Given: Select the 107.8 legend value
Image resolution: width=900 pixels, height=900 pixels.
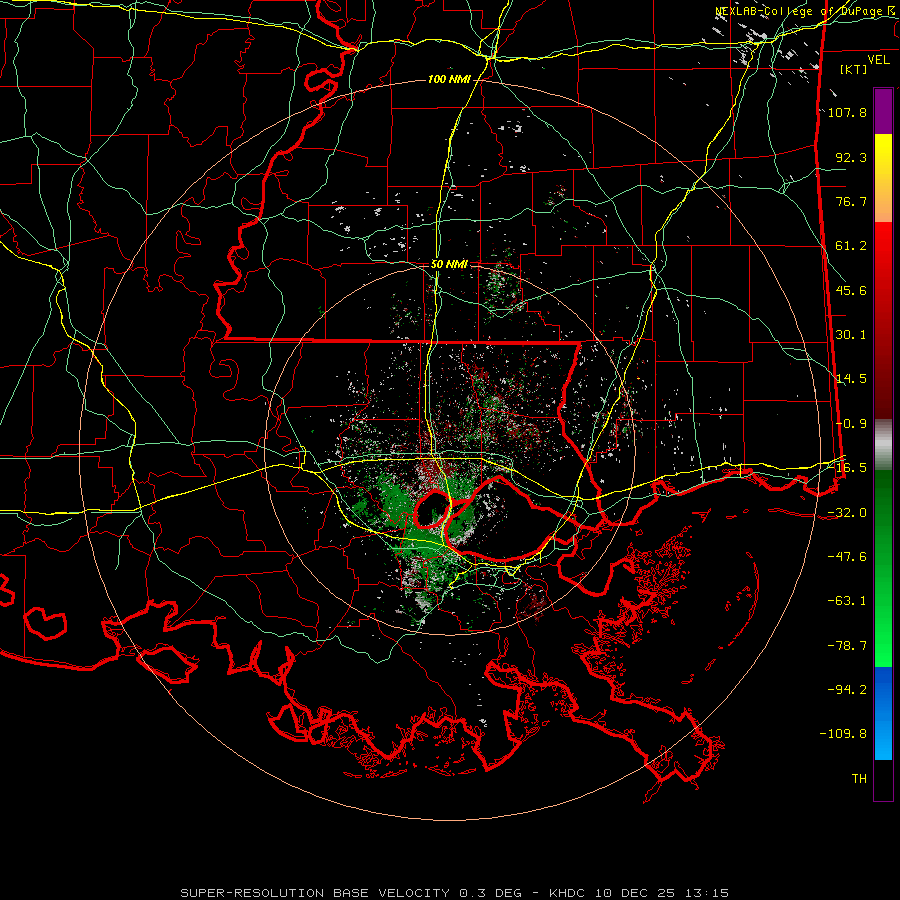Looking at the screenshot, I should point(847,112).
